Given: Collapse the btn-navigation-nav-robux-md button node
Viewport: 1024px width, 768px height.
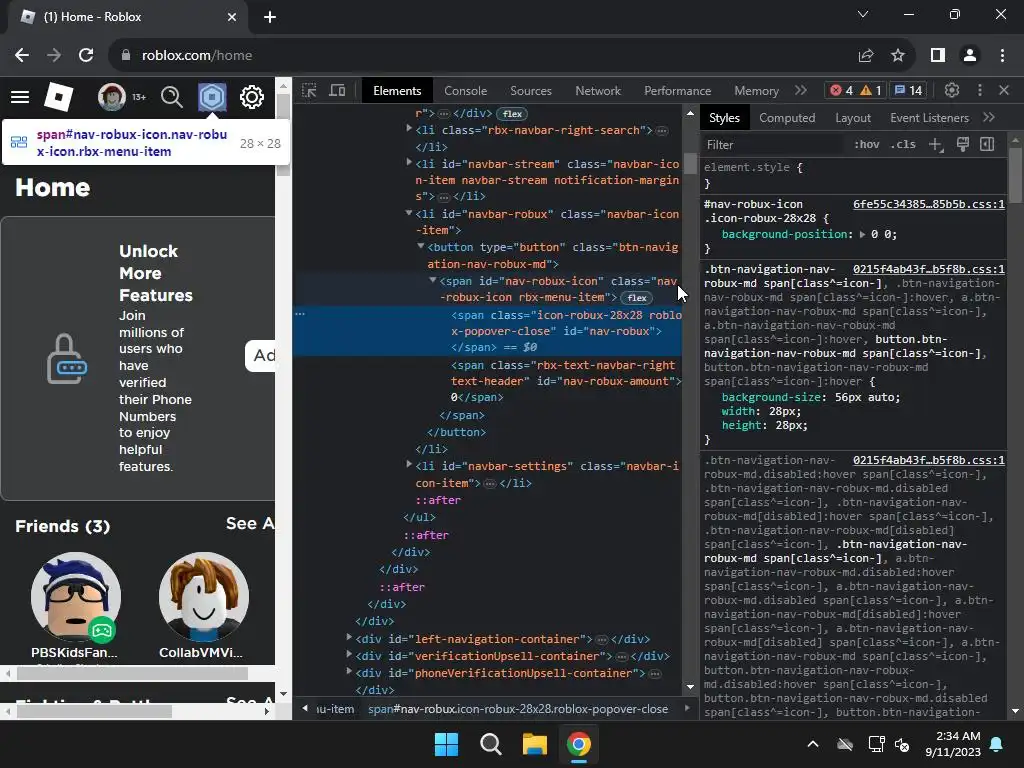Looking at the screenshot, I should click(421, 246).
